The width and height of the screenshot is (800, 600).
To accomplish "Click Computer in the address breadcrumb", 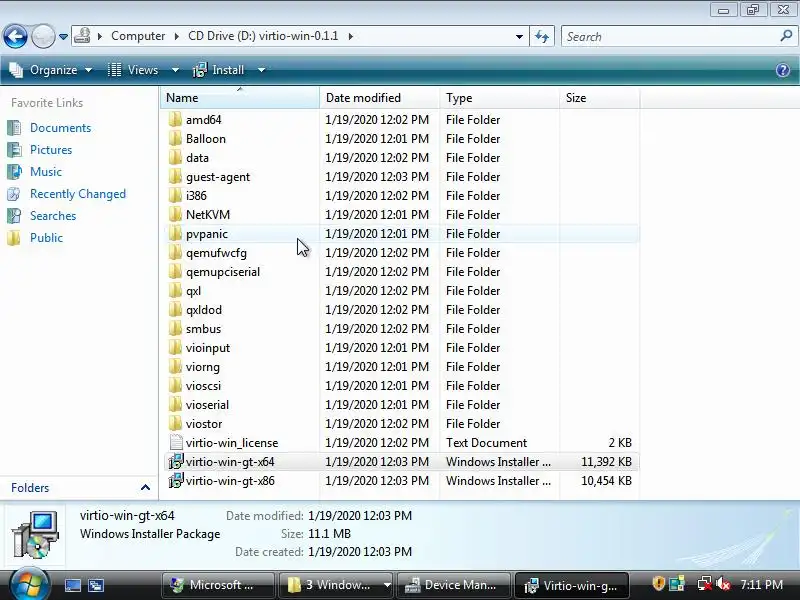I will point(138,36).
